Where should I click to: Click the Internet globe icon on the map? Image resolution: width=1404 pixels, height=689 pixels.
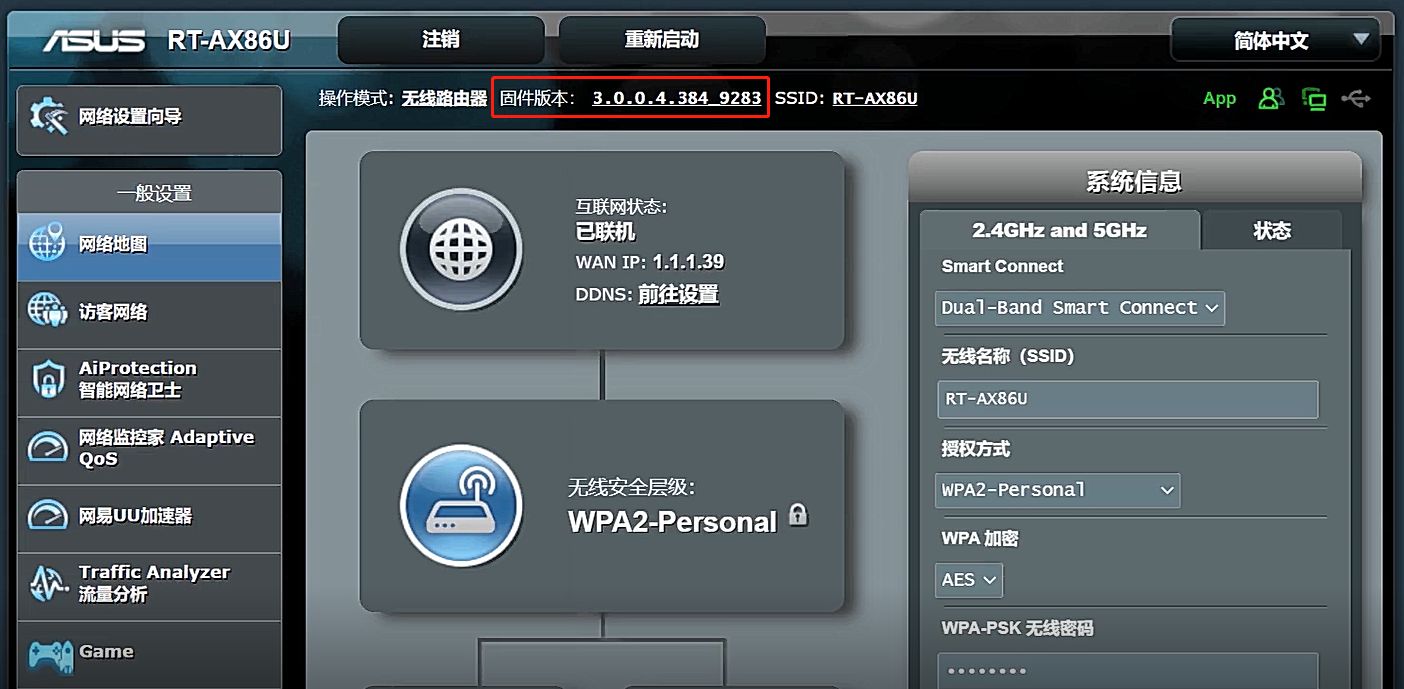461,249
